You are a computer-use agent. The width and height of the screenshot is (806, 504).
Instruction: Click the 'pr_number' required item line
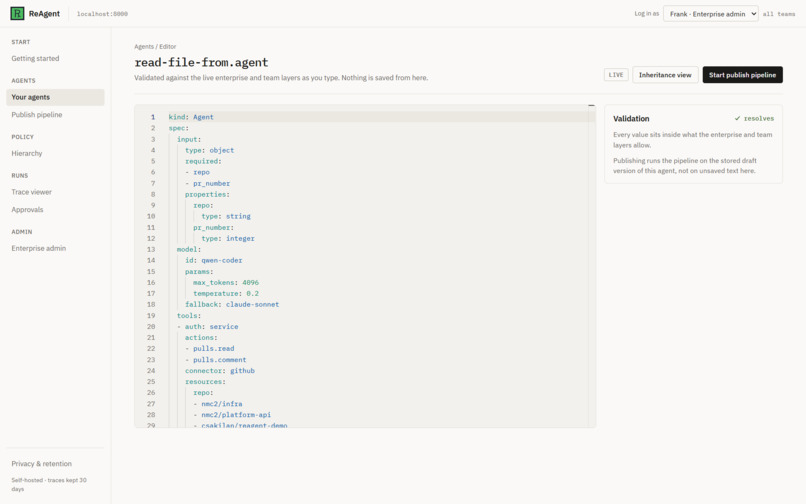[208, 184]
